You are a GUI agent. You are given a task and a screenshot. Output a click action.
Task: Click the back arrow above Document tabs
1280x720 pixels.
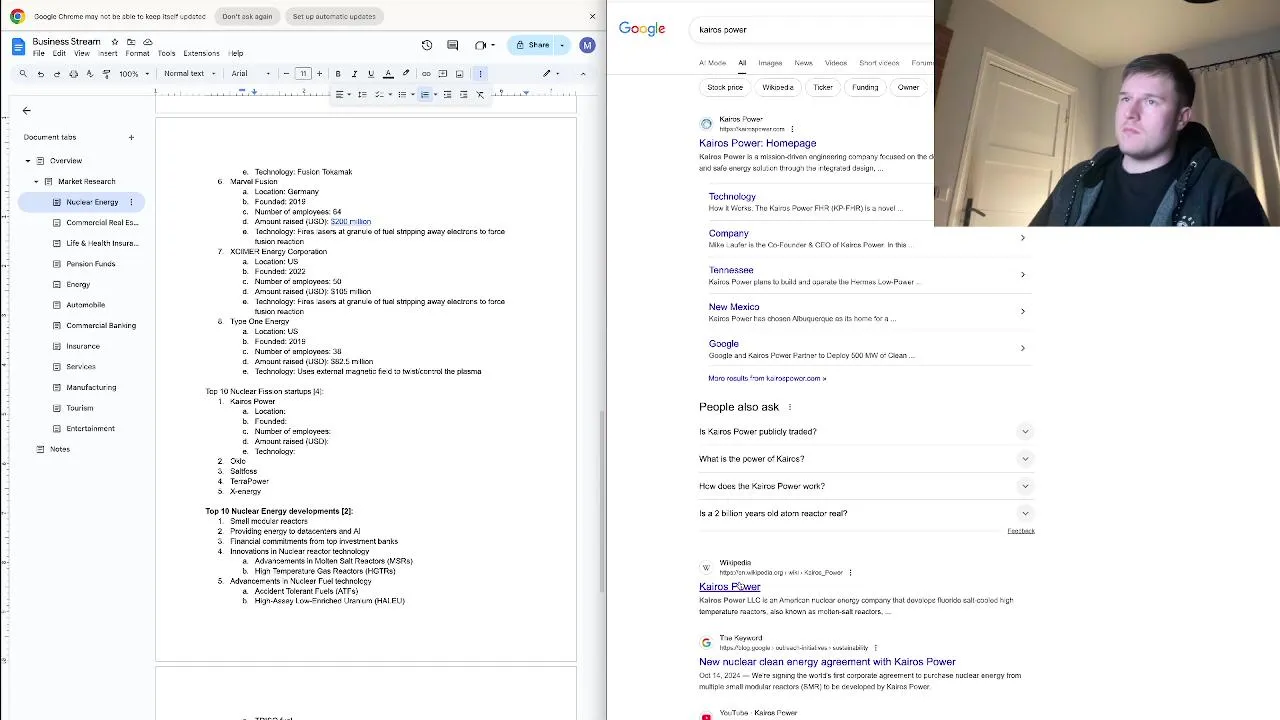click(x=27, y=111)
